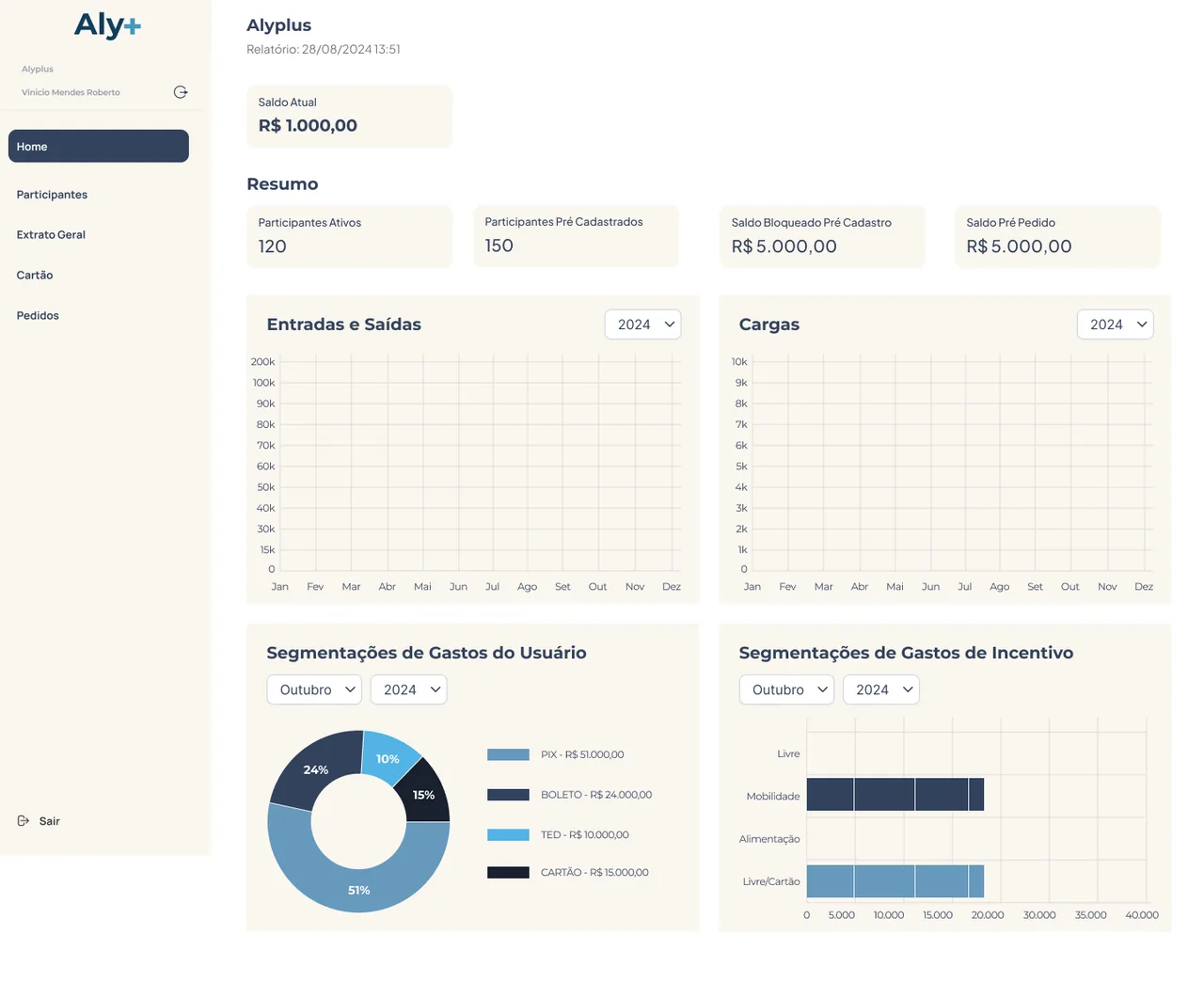Click the 10% TED donut segment
The image size is (1204, 982).
point(388,758)
